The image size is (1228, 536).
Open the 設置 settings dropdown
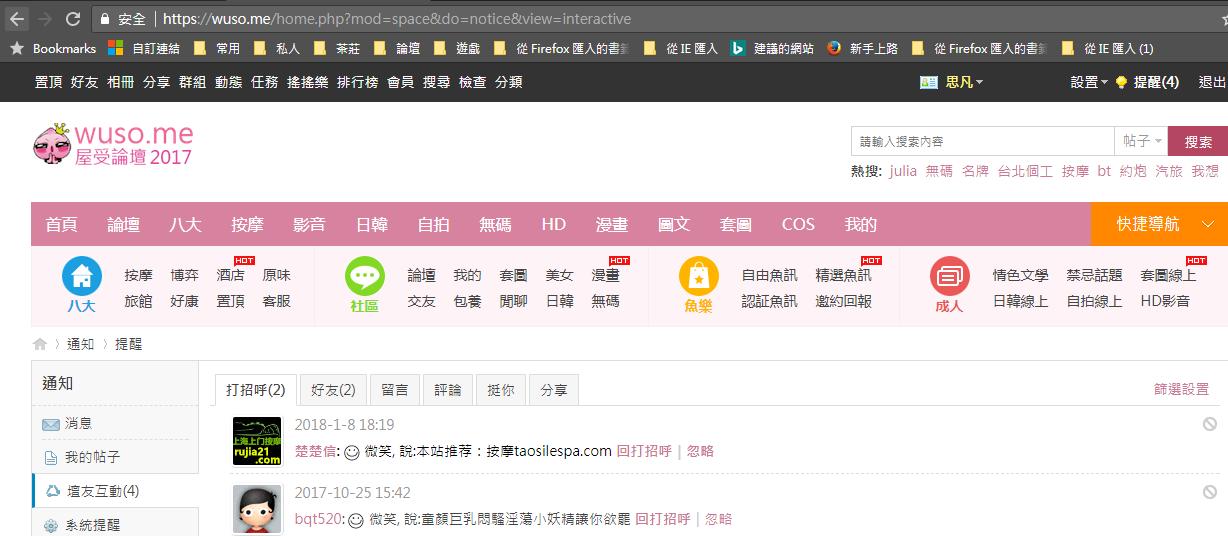(x=1089, y=82)
